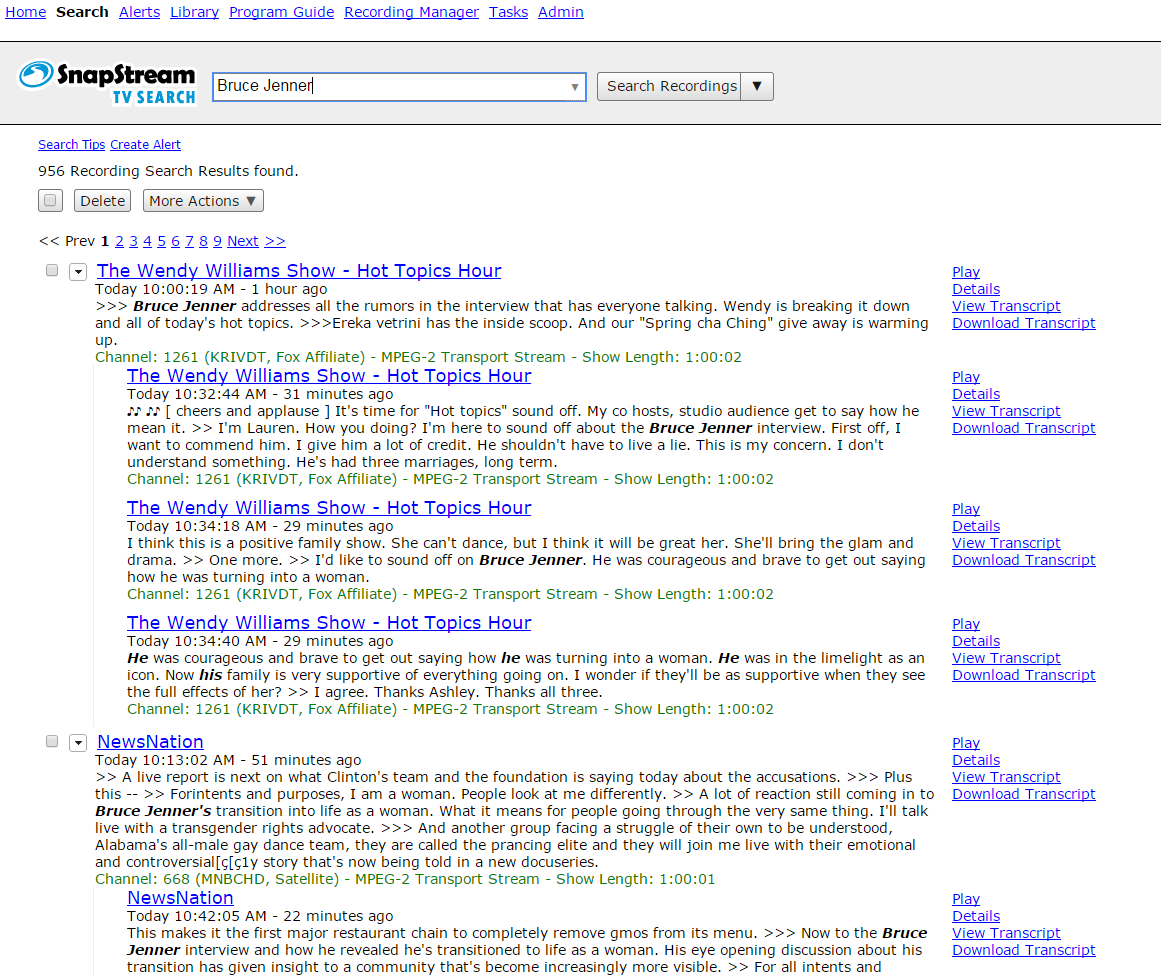Screen dimensions: 1161x976
Task: Tick the select-all checkbox next to Delete
Action: coord(50,201)
